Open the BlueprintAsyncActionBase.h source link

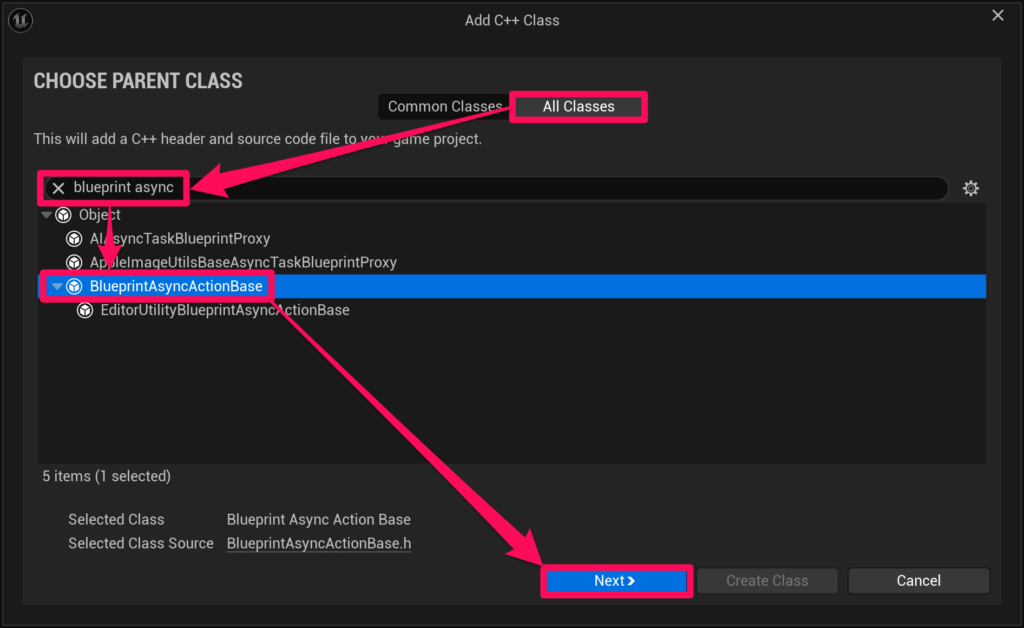tap(319, 544)
